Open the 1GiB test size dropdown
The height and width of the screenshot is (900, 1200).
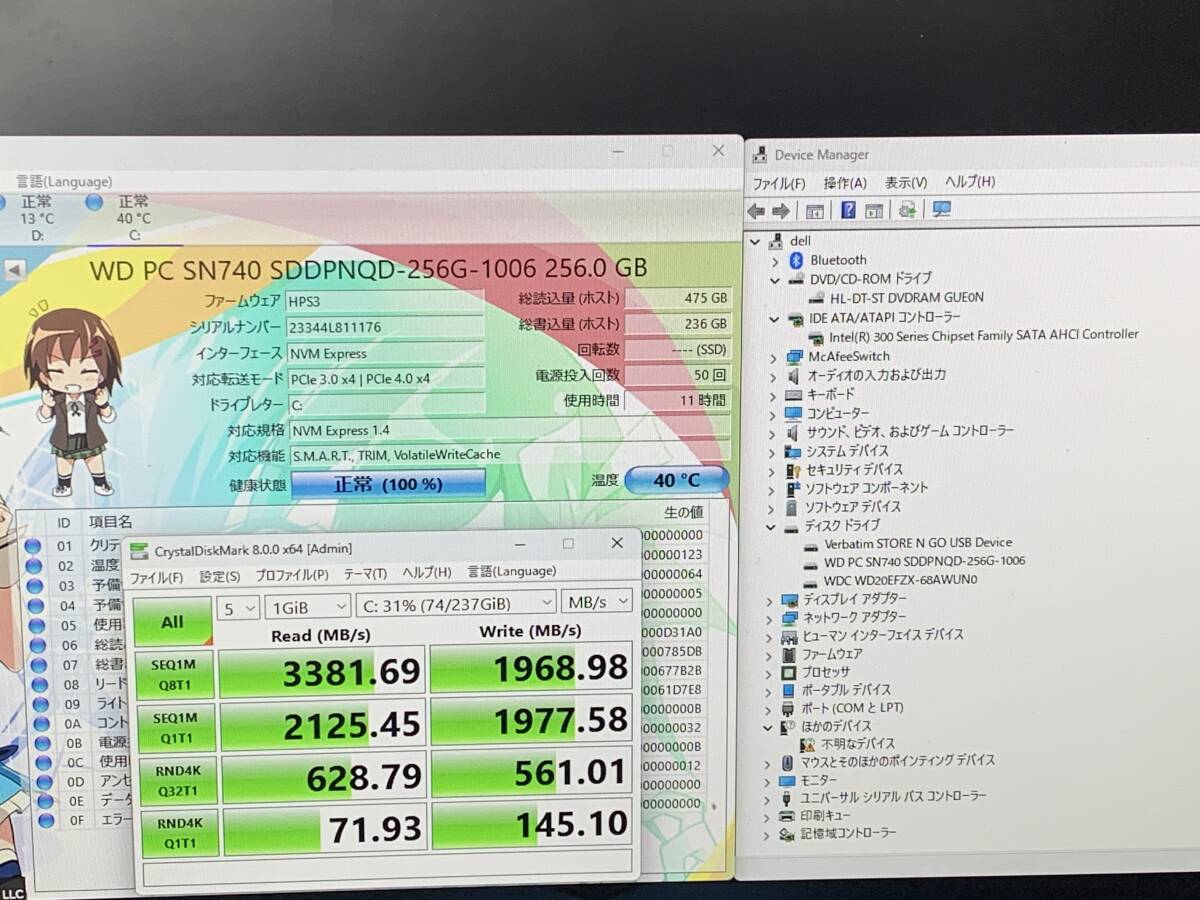(x=309, y=606)
